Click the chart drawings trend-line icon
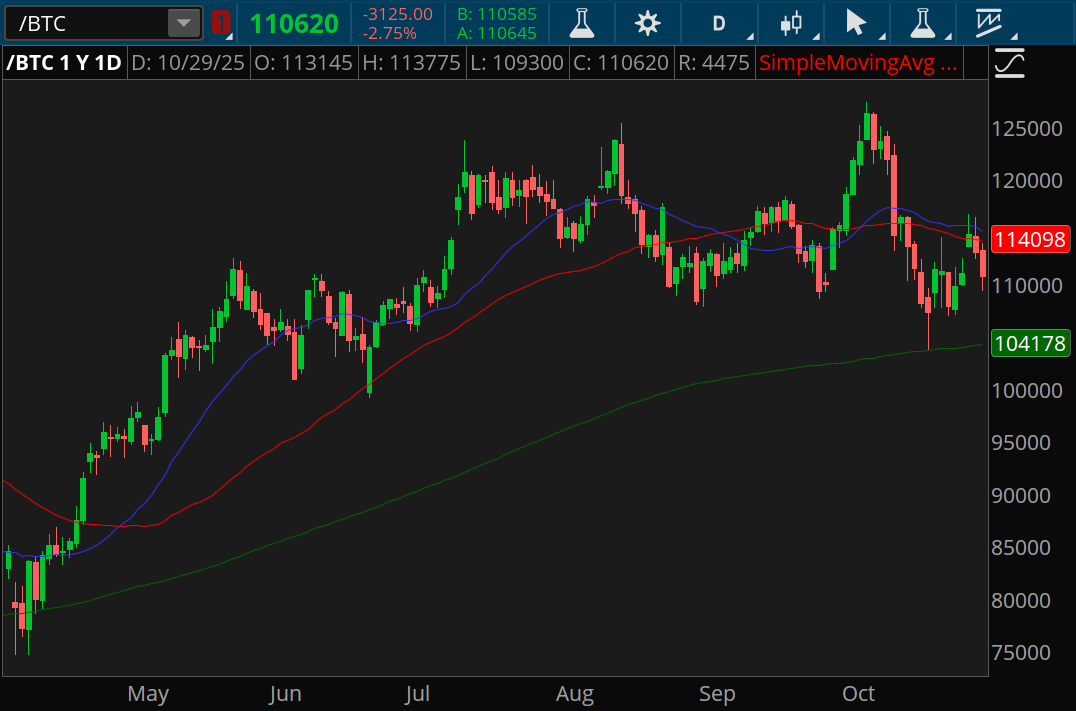The width and height of the screenshot is (1076, 711). pos(989,23)
